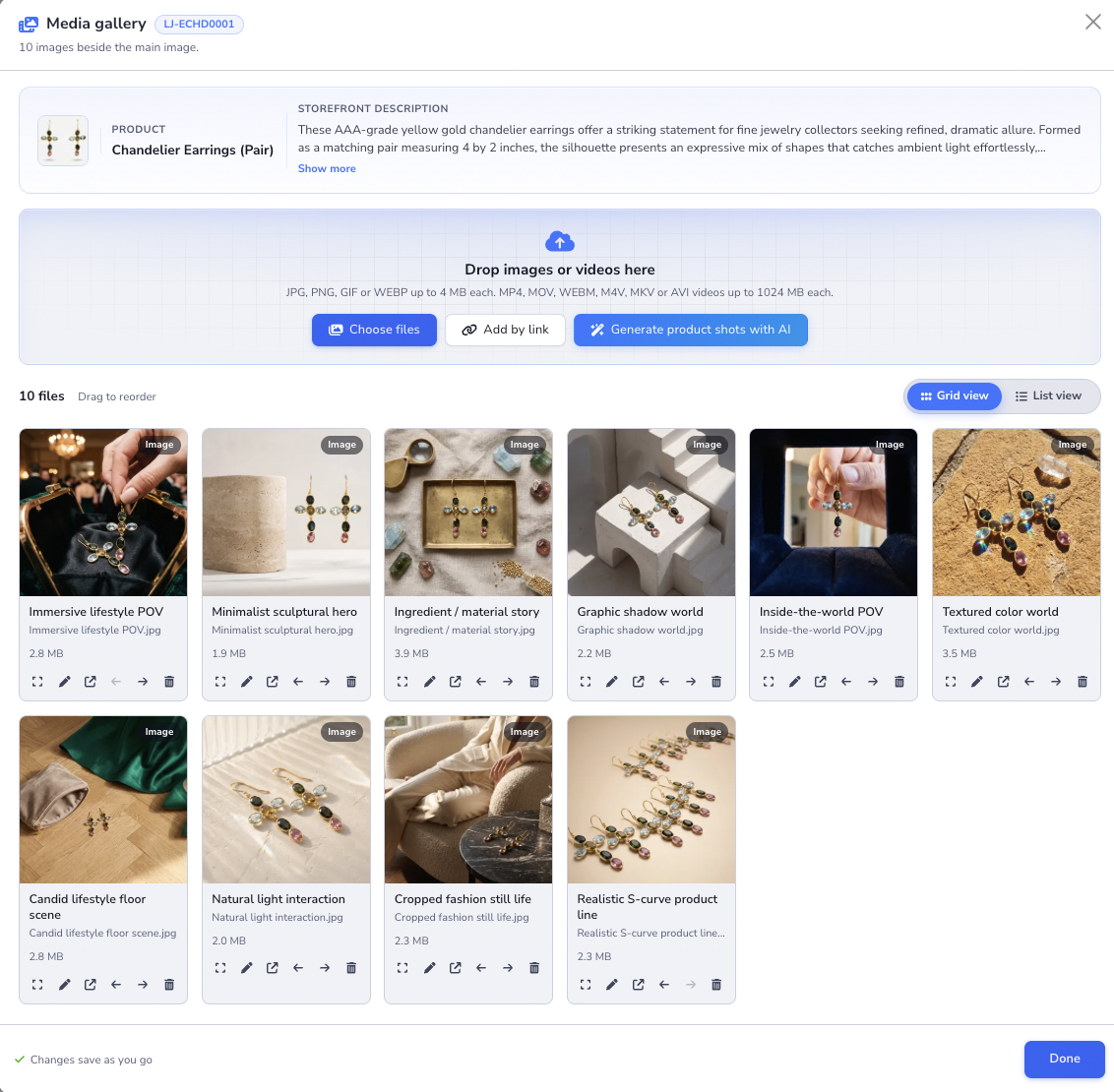
Task: Switch to List view
Action: click(x=1049, y=396)
